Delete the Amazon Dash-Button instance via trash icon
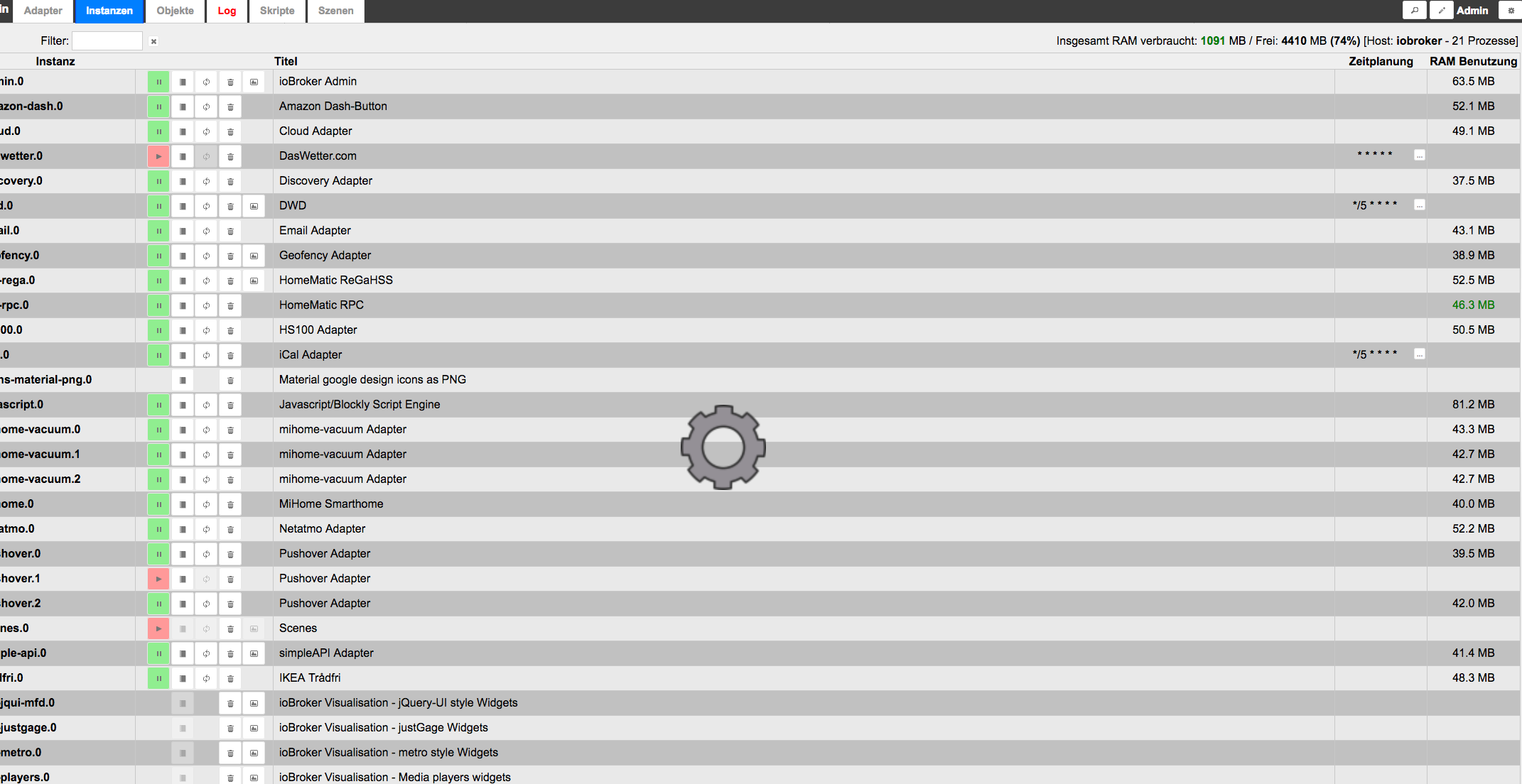The height and width of the screenshot is (784, 1522). 230,107
